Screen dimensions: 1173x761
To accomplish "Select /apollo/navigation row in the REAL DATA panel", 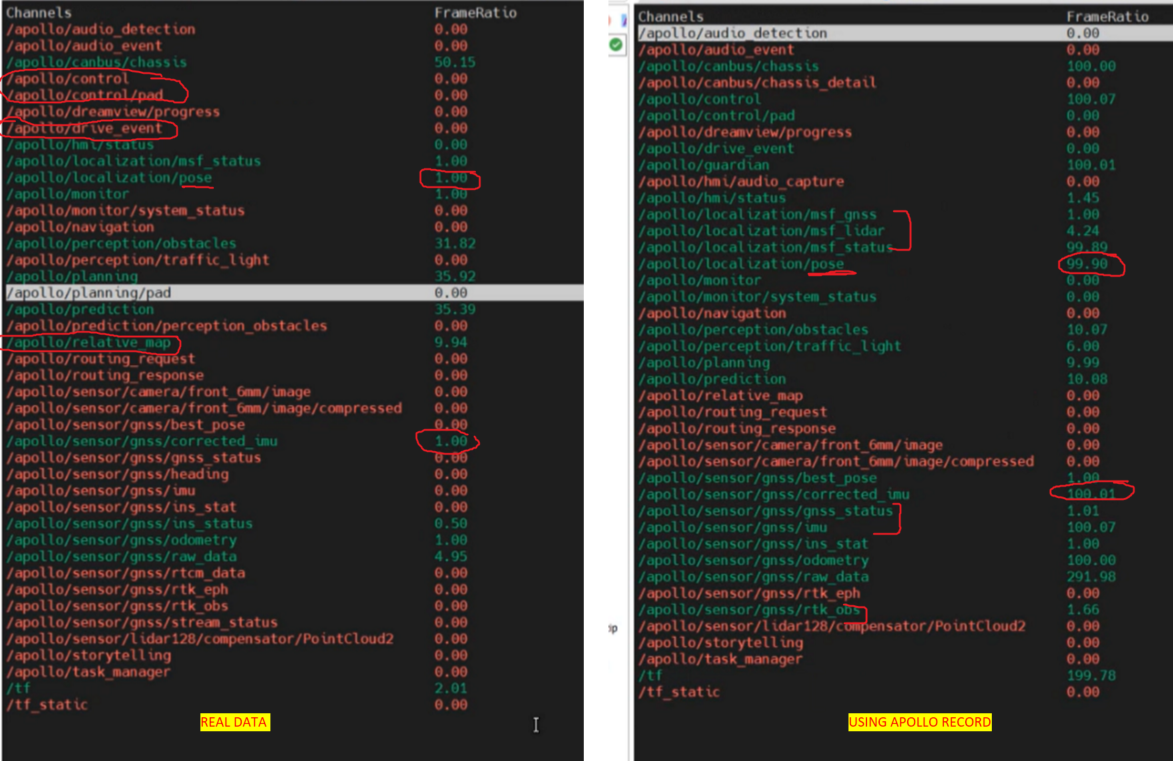I will 80,227.
